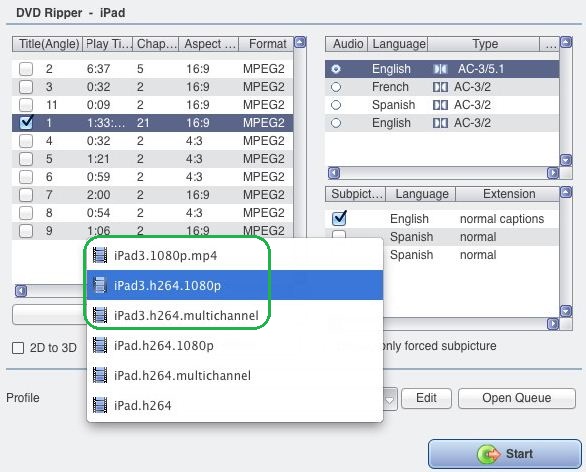Enable the 2D to 3D option
Screen dimensions: 586x472
click(18, 348)
